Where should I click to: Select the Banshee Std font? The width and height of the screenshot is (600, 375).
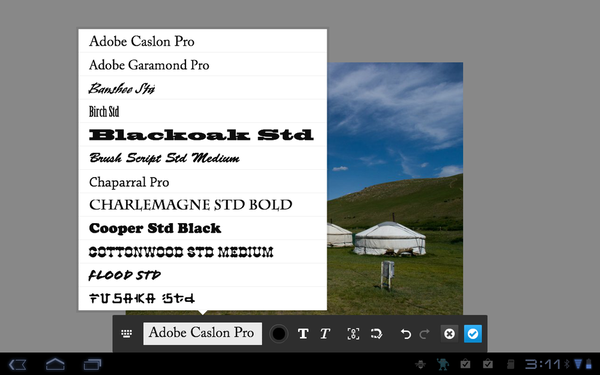[202, 88]
